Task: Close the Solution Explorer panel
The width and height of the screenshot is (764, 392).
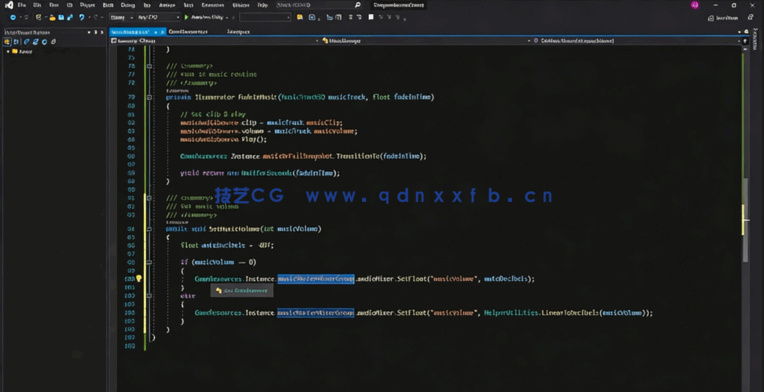Action: [102, 32]
